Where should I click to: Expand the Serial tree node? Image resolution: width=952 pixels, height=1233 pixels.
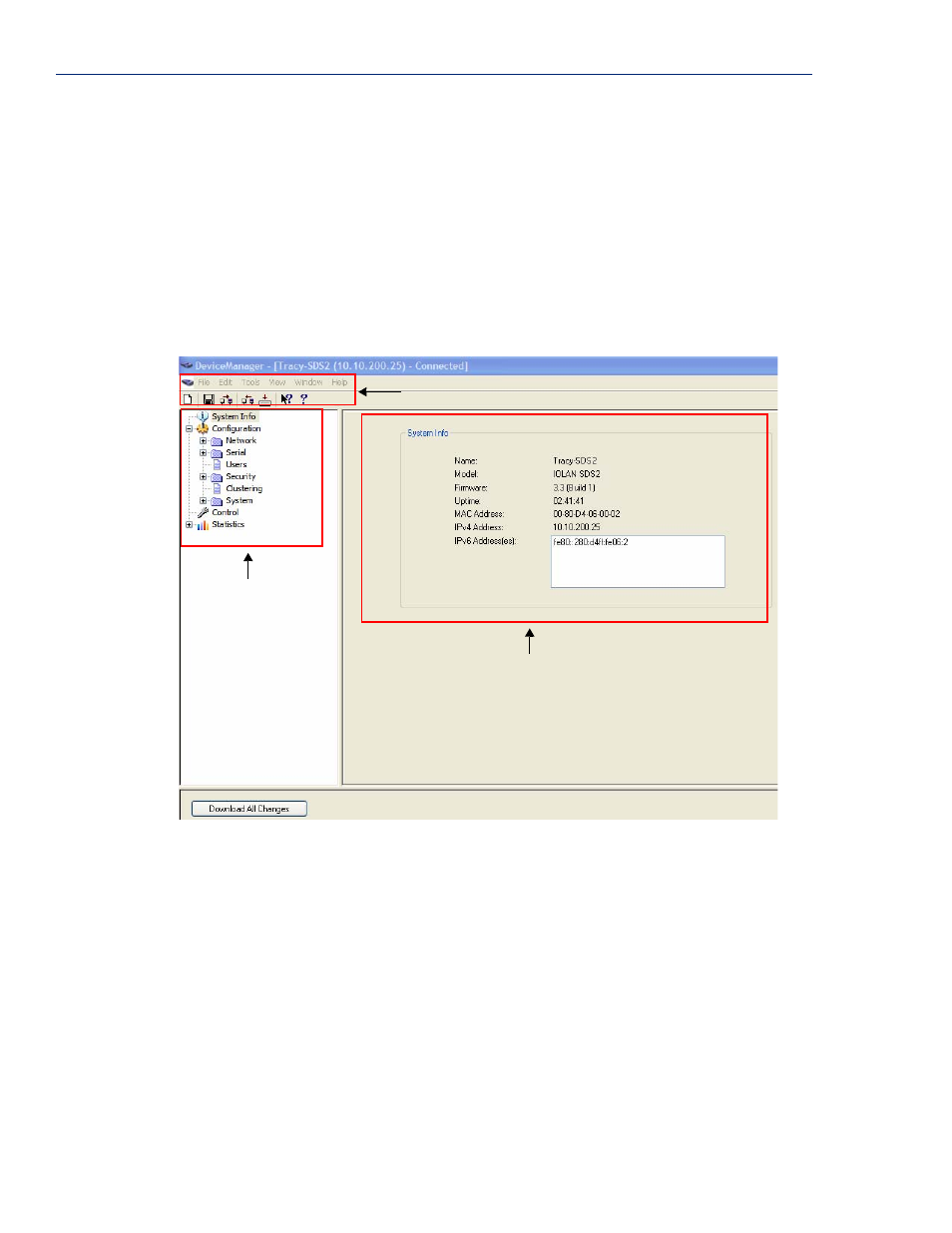203,453
